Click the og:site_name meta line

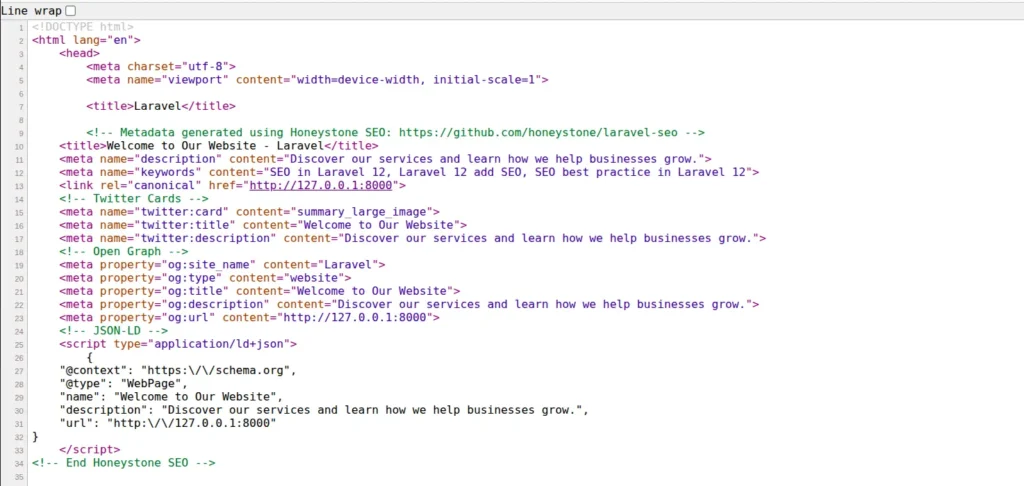click(x=222, y=265)
